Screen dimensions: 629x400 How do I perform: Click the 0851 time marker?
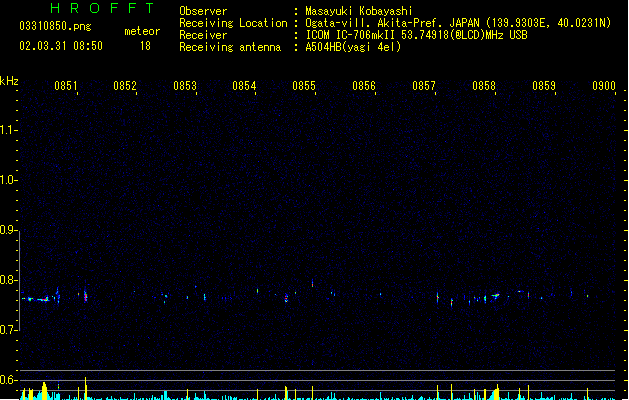(x=66, y=86)
